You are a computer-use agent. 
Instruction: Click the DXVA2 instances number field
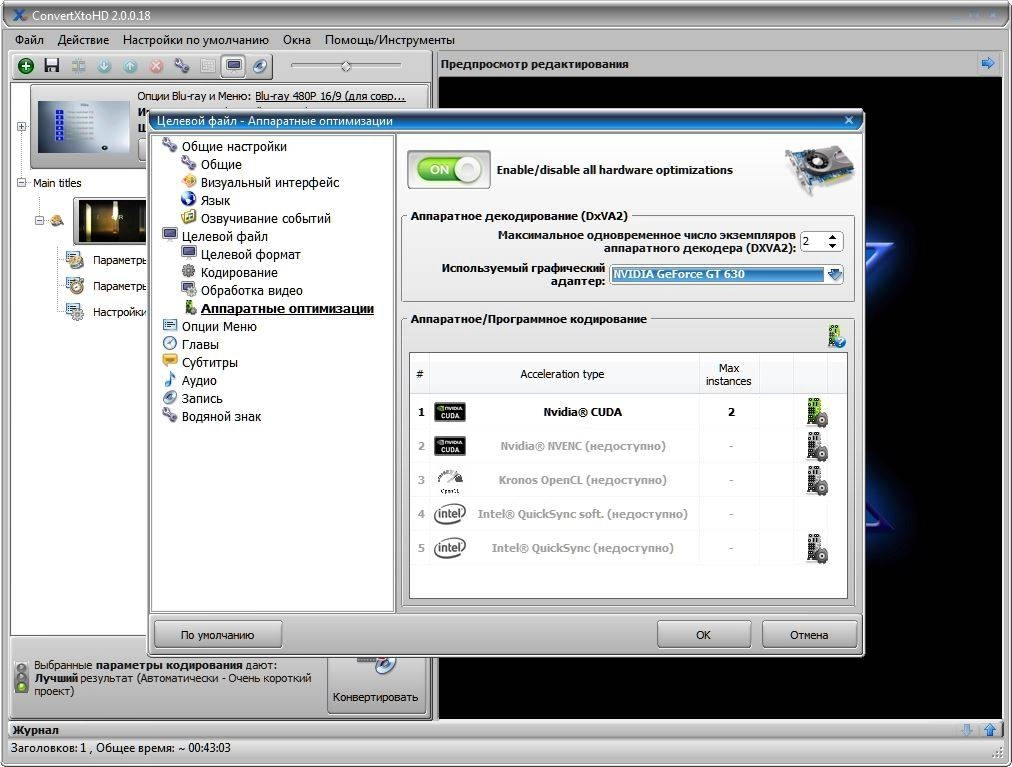[x=813, y=241]
